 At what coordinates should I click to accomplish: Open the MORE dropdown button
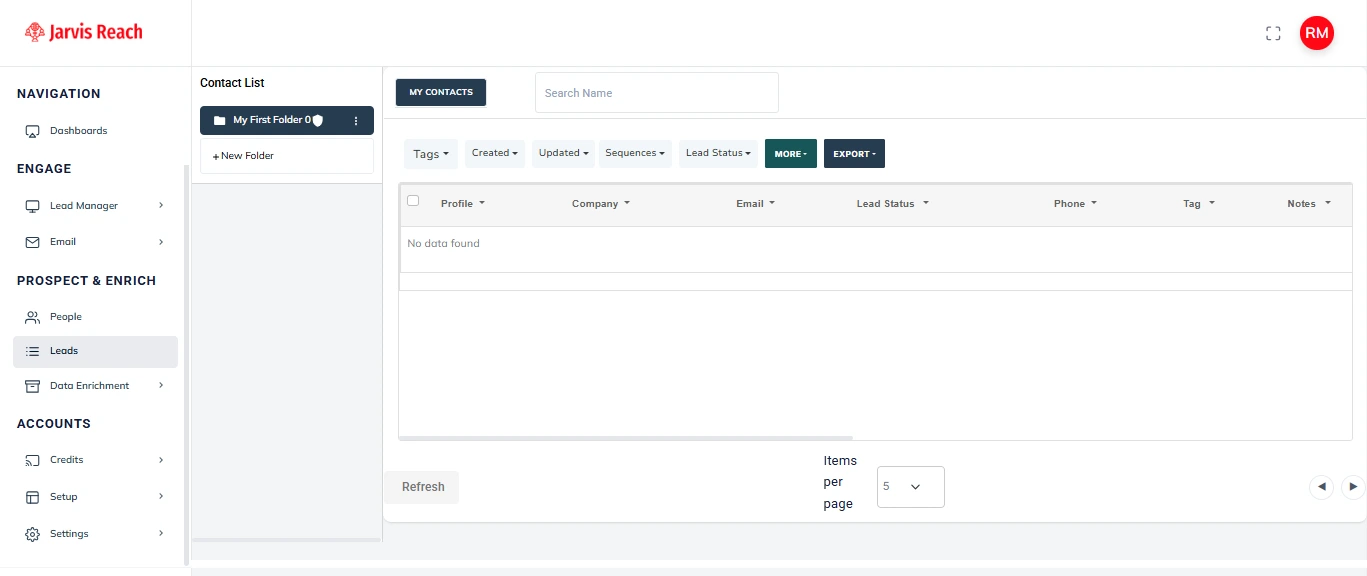tap(791, 154)
